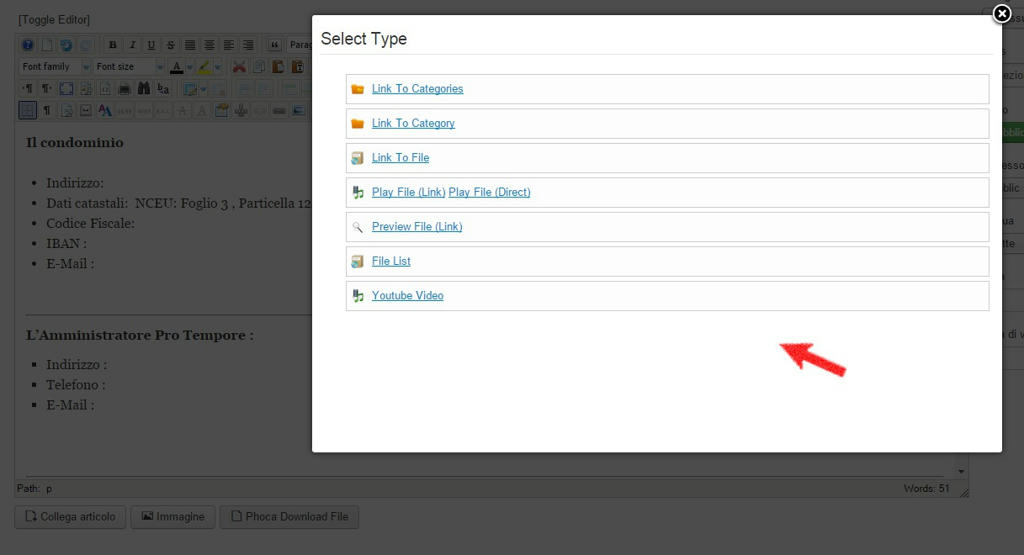
Task: Click the magnifier icon beside Preview File
Action: point(357,227)
